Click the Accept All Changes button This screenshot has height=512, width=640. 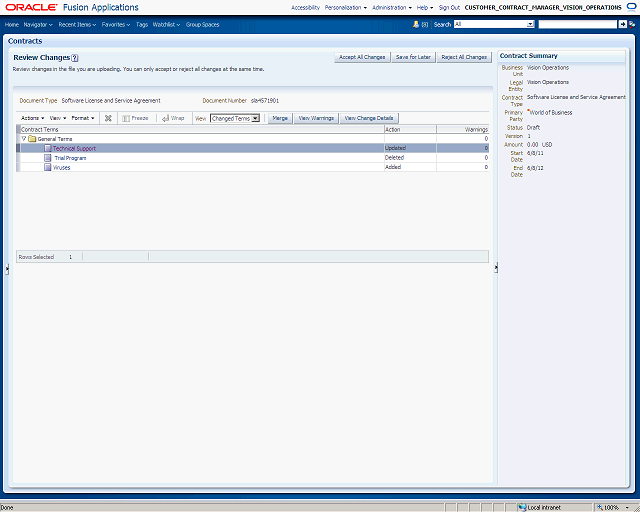[362, 57]
